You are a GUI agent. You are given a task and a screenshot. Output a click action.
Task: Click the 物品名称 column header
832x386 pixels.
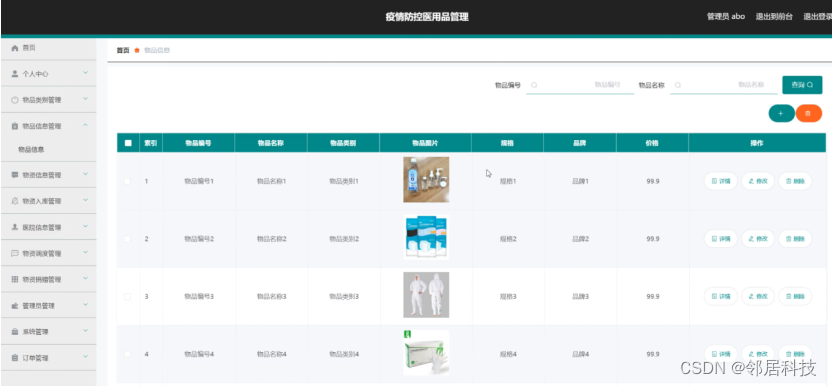(271, 143)
